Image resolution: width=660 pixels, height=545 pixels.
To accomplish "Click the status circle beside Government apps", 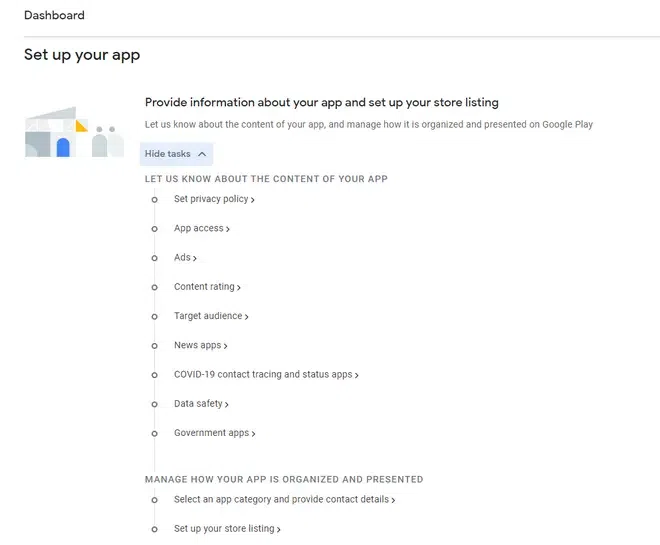I will coord(154,434).
